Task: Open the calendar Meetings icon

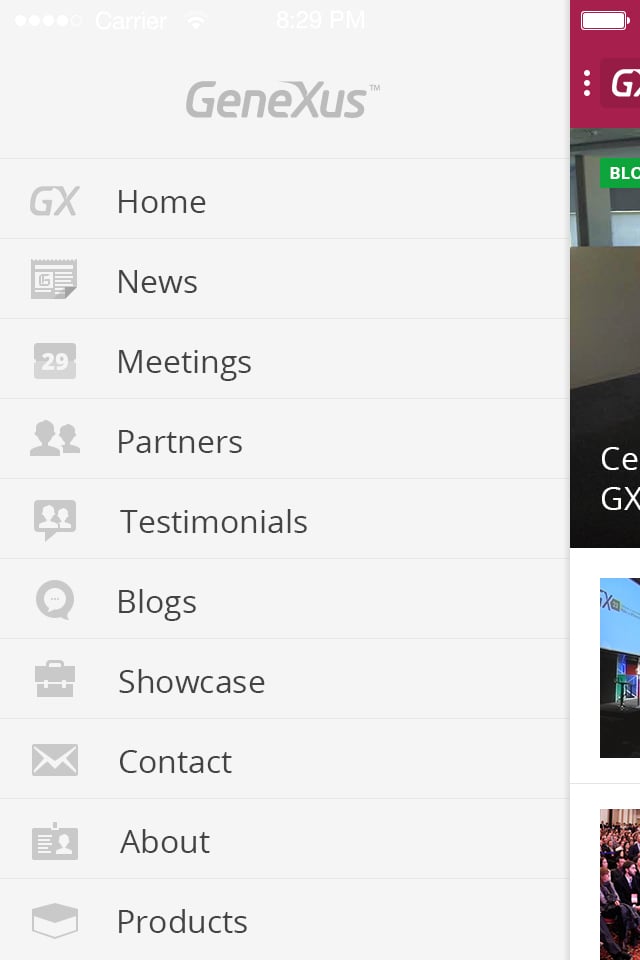Action: [x=55, y=361]
